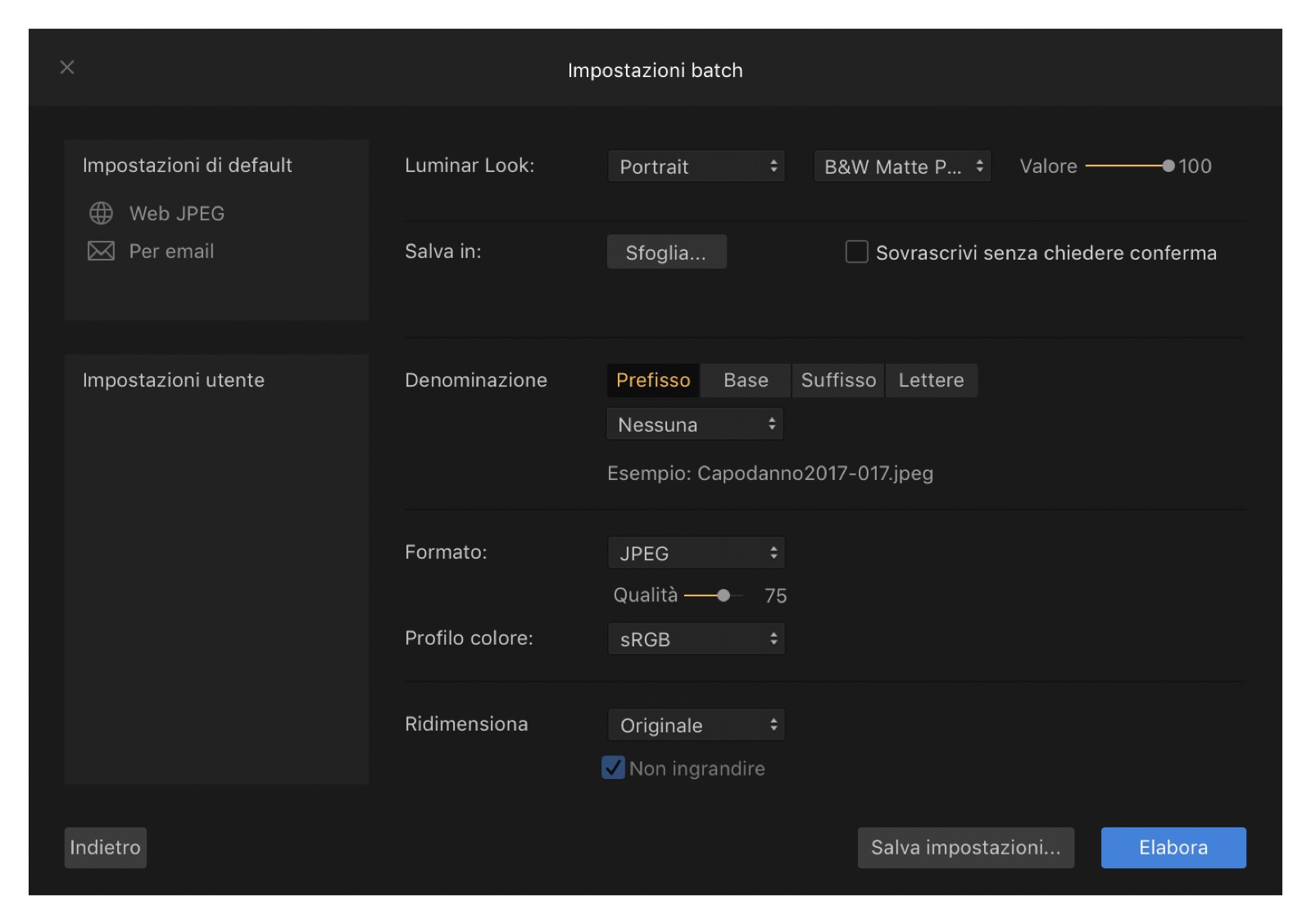The image size is (1311, 924).
Task: Select the Lettere naming tab
Action: 931,380
